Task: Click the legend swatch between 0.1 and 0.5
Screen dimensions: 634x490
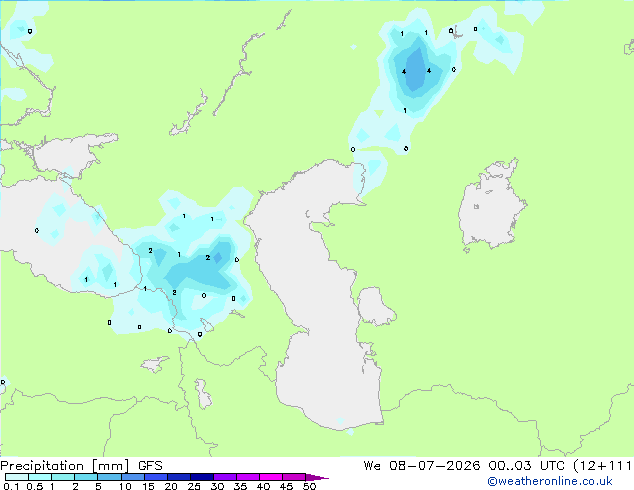Action: click(17, 477)
